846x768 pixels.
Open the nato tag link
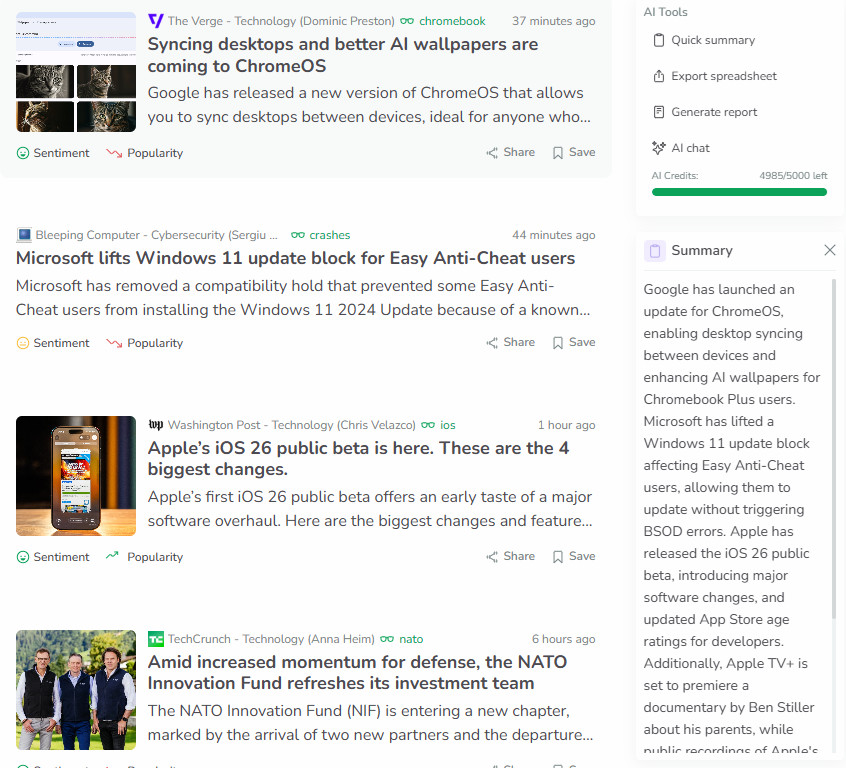click(411, 638)
